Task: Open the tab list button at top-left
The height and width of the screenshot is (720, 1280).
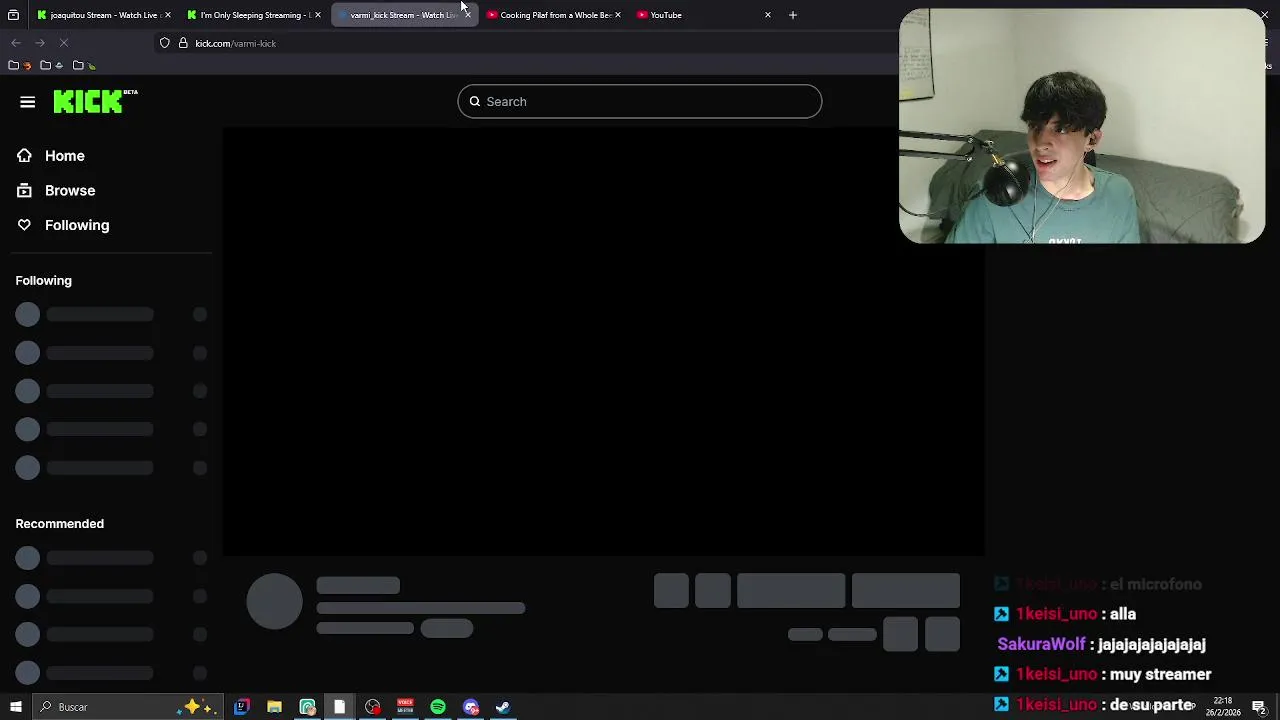Action: click(x=13, y=15)
